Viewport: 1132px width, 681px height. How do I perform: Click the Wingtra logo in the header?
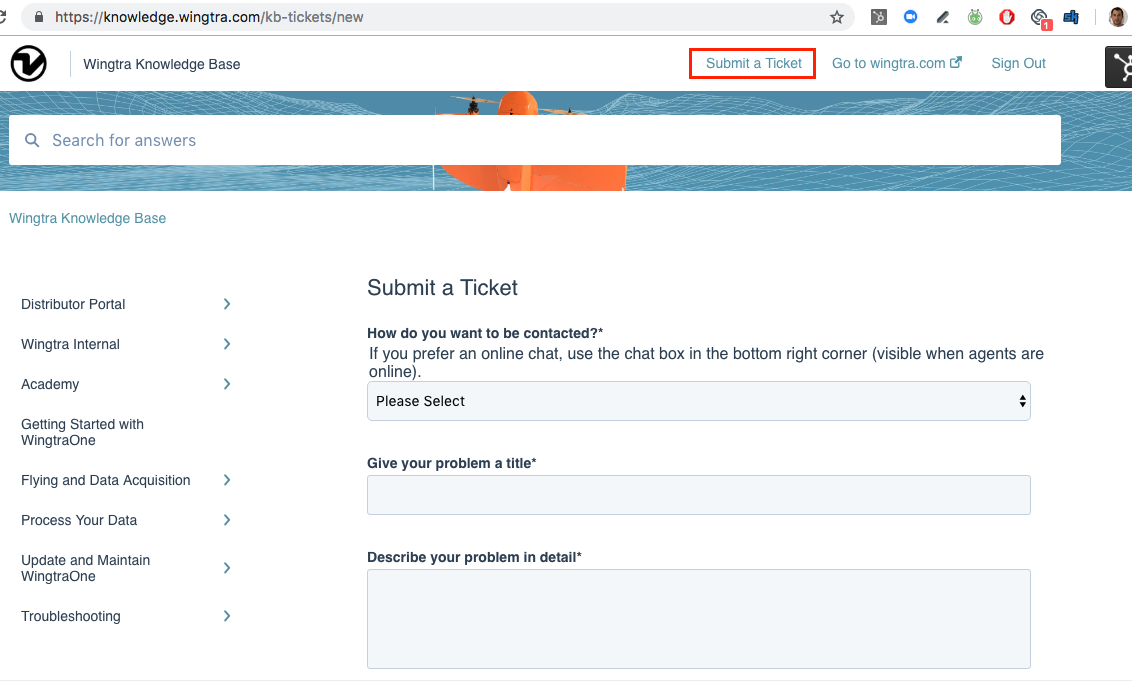click(28, 63)
